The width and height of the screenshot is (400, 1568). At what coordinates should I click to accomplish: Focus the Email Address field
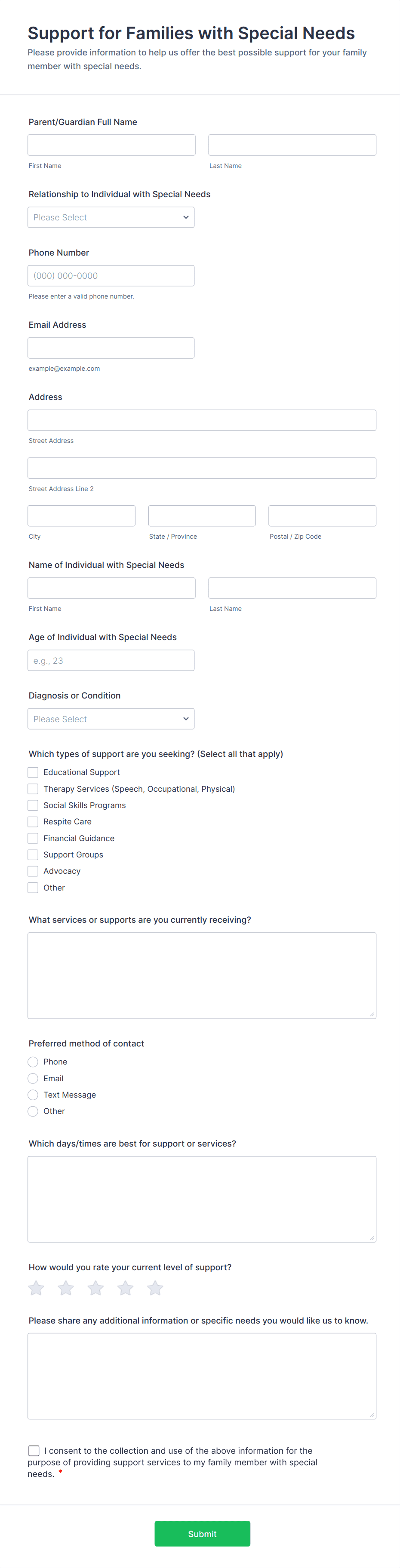pyautogui.click(x=111, y=348)
